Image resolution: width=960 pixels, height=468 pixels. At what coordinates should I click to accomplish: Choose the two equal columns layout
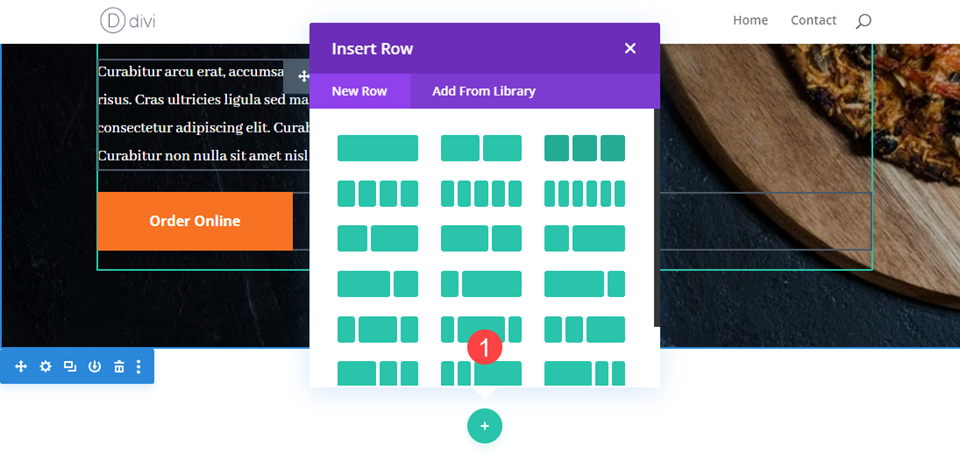(481, 148)
